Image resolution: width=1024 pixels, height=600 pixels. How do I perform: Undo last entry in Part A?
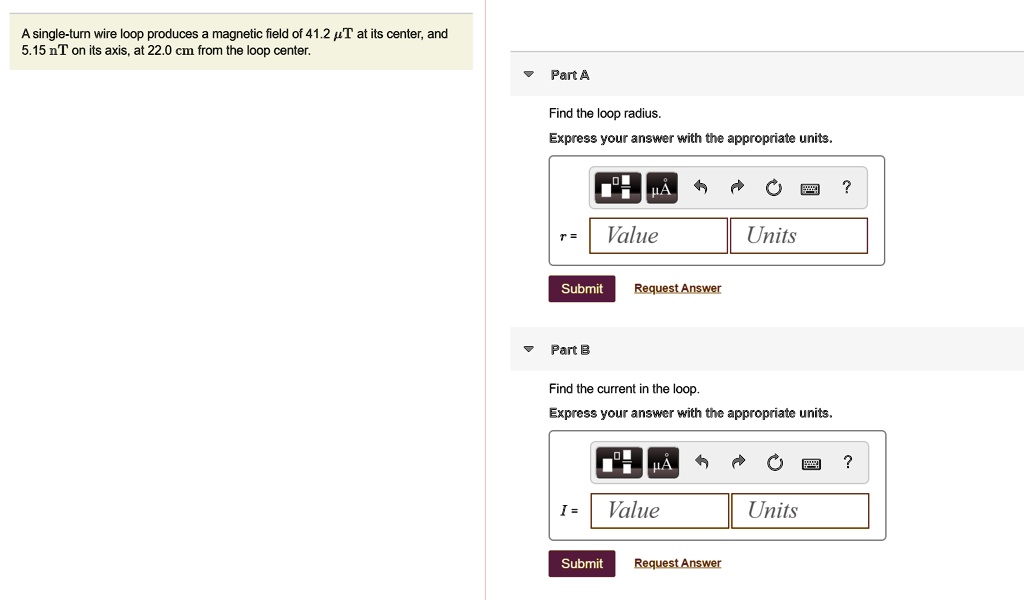point(700,187)
